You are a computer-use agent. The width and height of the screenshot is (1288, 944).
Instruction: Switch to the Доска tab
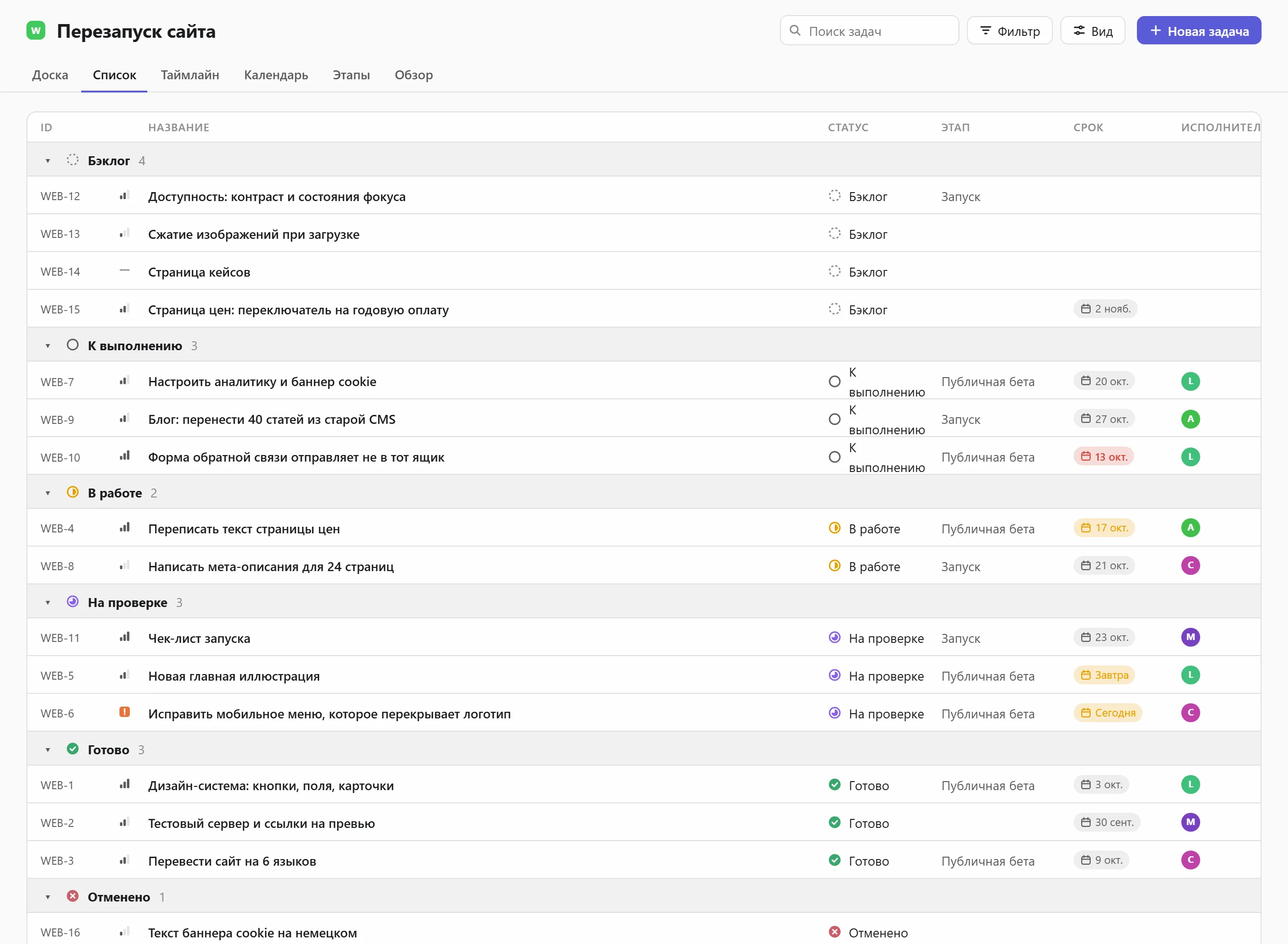(50, 75)
